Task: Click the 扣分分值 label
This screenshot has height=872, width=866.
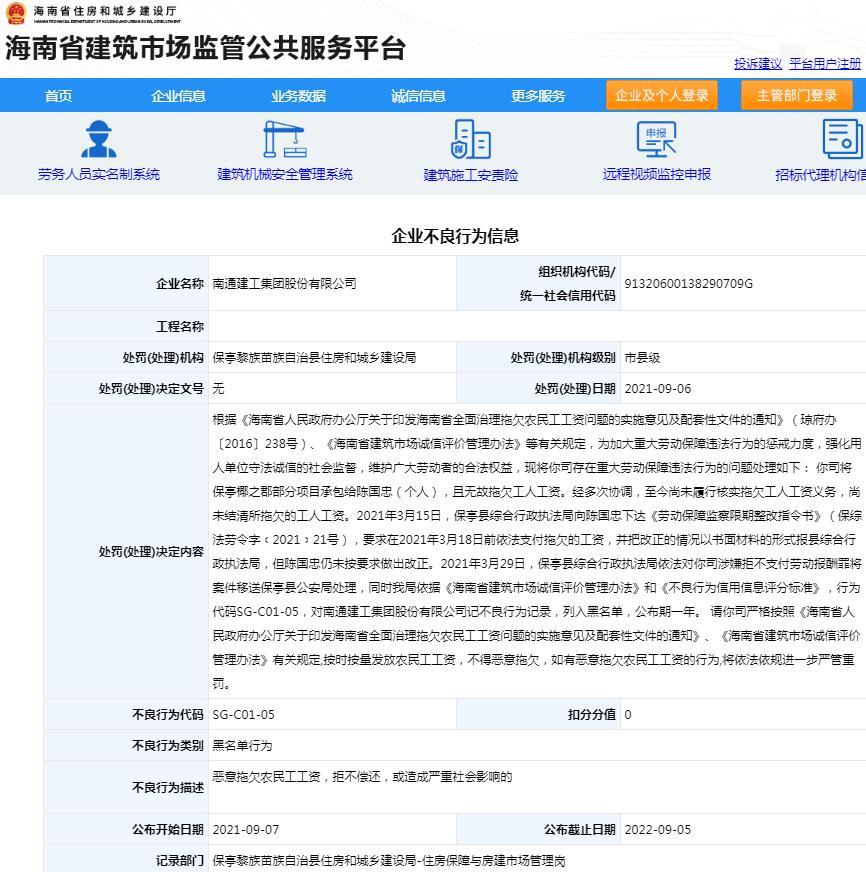Action: 592,715
